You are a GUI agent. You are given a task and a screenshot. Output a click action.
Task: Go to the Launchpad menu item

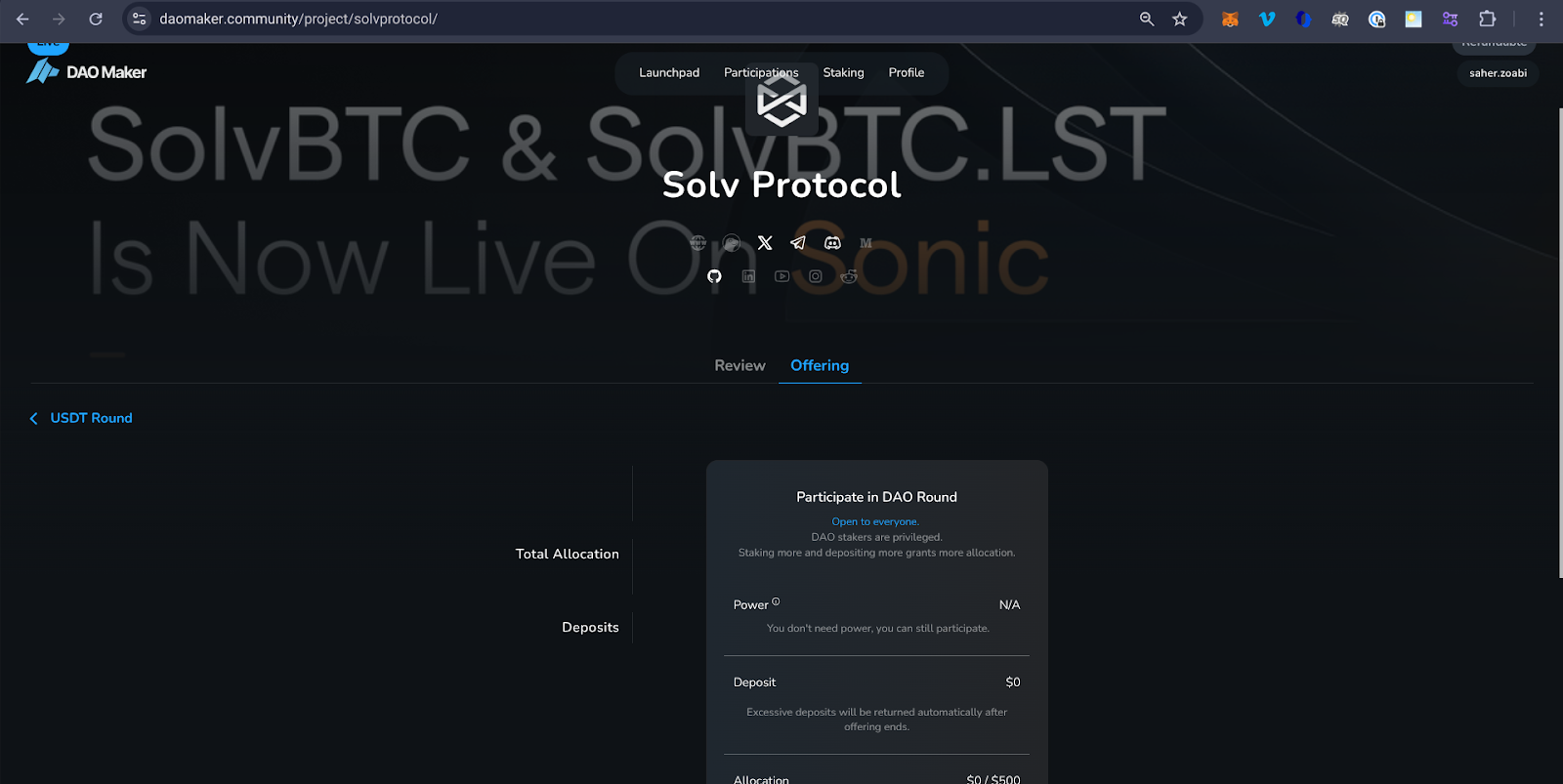669,72
